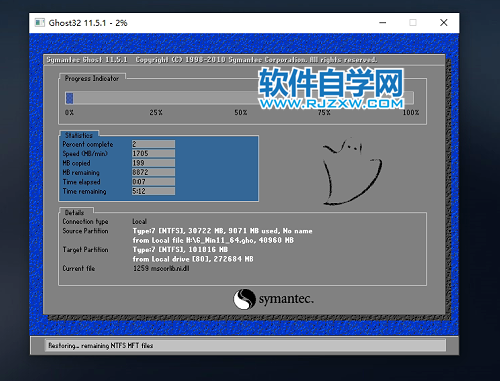
Task: Click the Time remaining label
Action: click(x=84, y=191)
